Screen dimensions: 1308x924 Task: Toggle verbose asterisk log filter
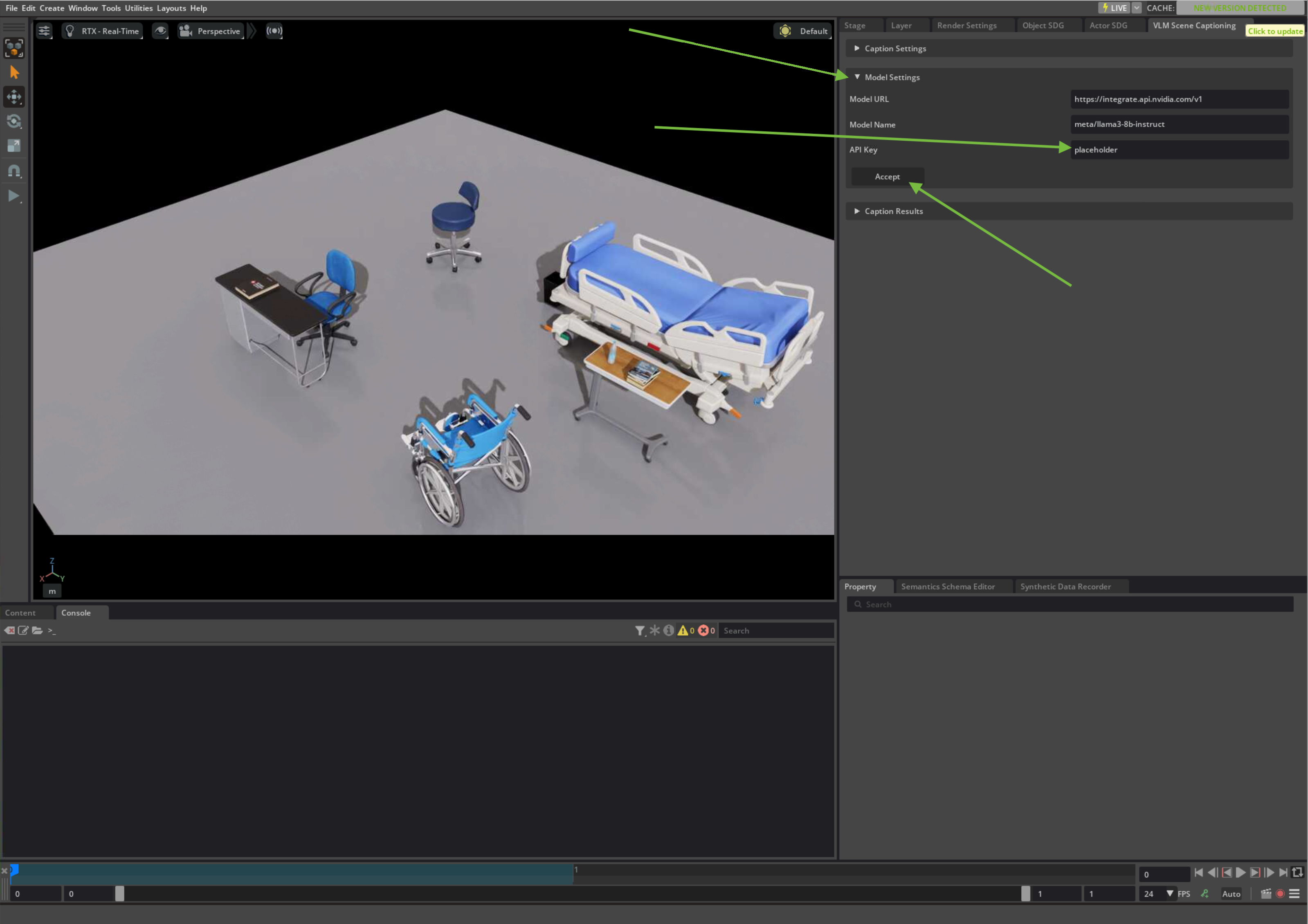point(654,630)
